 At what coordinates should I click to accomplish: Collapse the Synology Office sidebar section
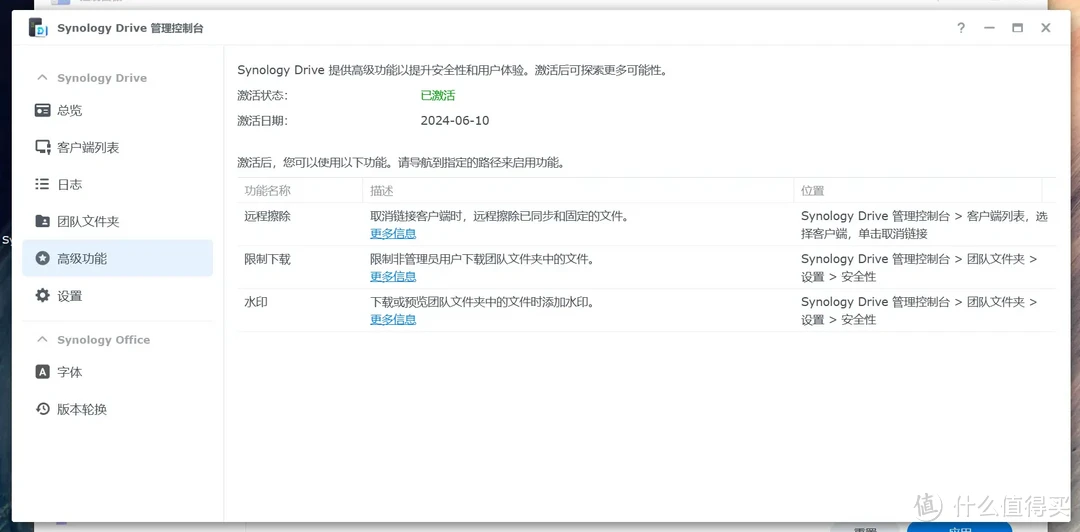point(43,340)
